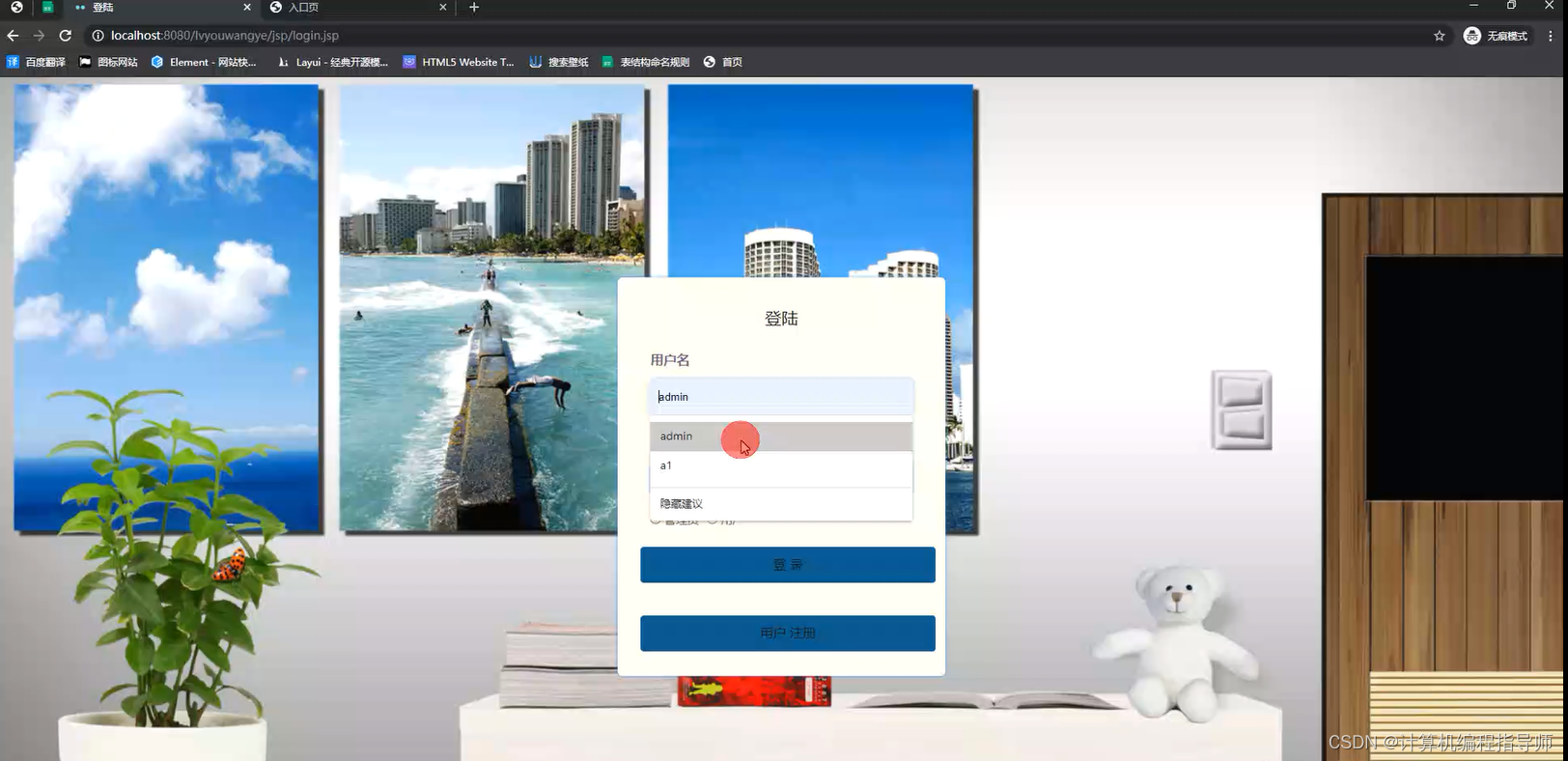Choose the admin autofill suggestion
The width and height of the screenshot is (1568, 761).
(781, 437)
